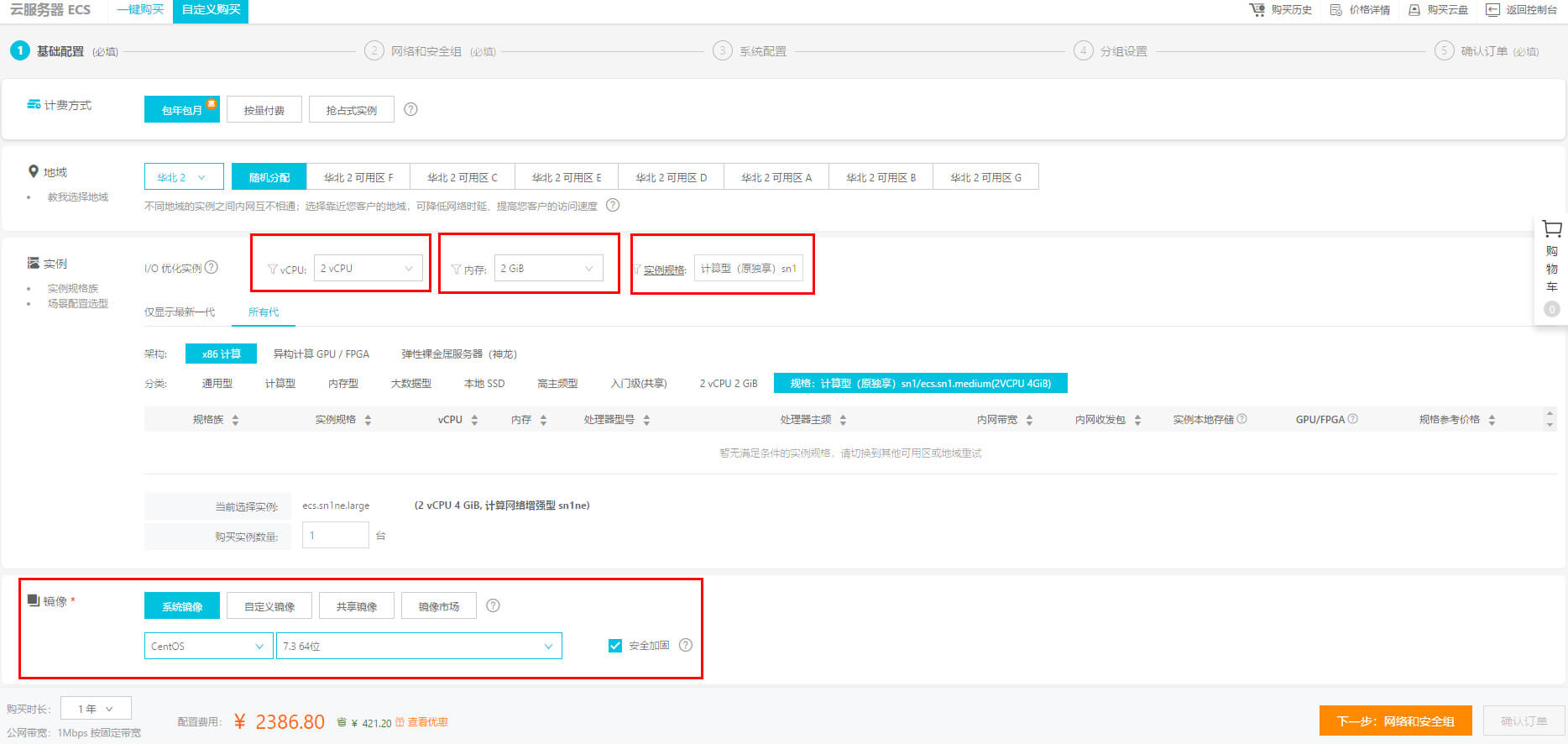Click help icon beside I/O 优化实例

coord(212,267)
